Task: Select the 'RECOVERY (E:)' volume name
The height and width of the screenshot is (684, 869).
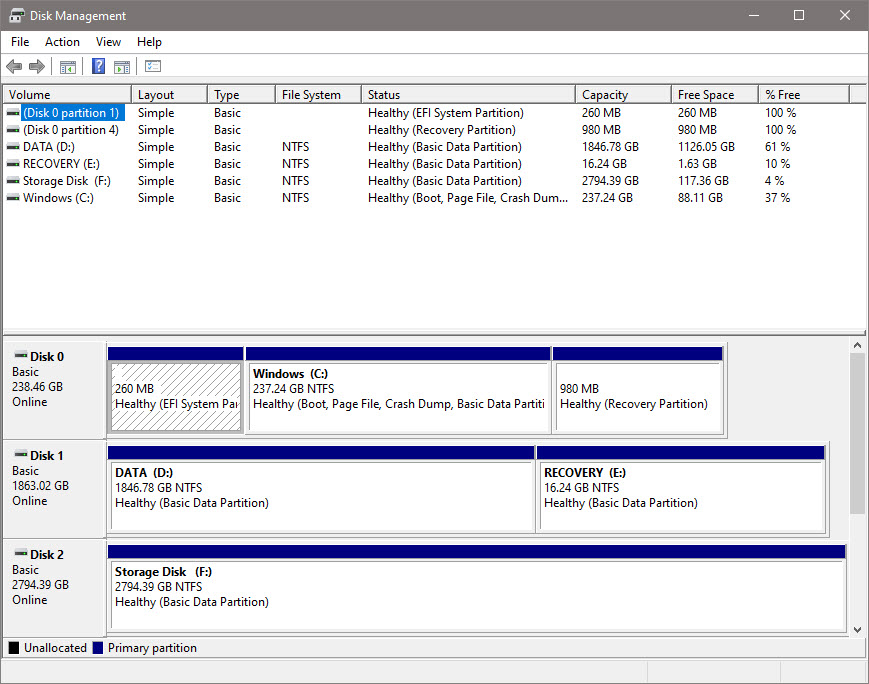Action: point(61,164)
